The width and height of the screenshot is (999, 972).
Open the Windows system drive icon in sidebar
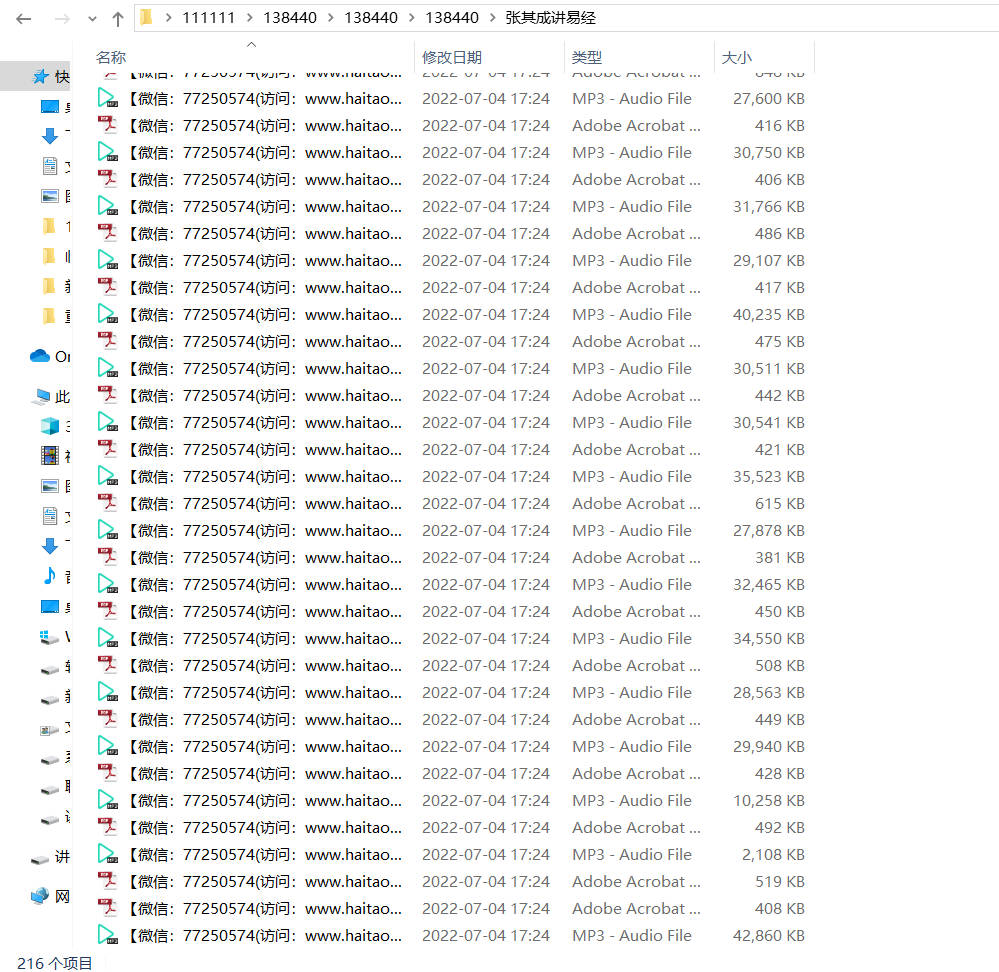pos(50,637)
